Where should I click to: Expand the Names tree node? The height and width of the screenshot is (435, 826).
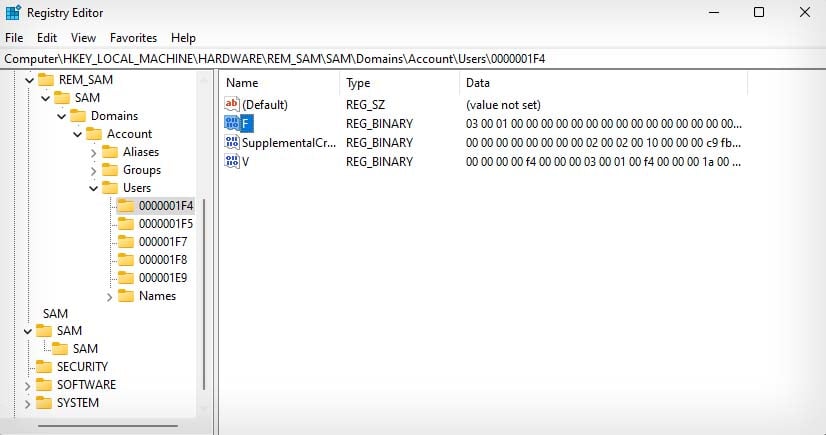point(109,297)
